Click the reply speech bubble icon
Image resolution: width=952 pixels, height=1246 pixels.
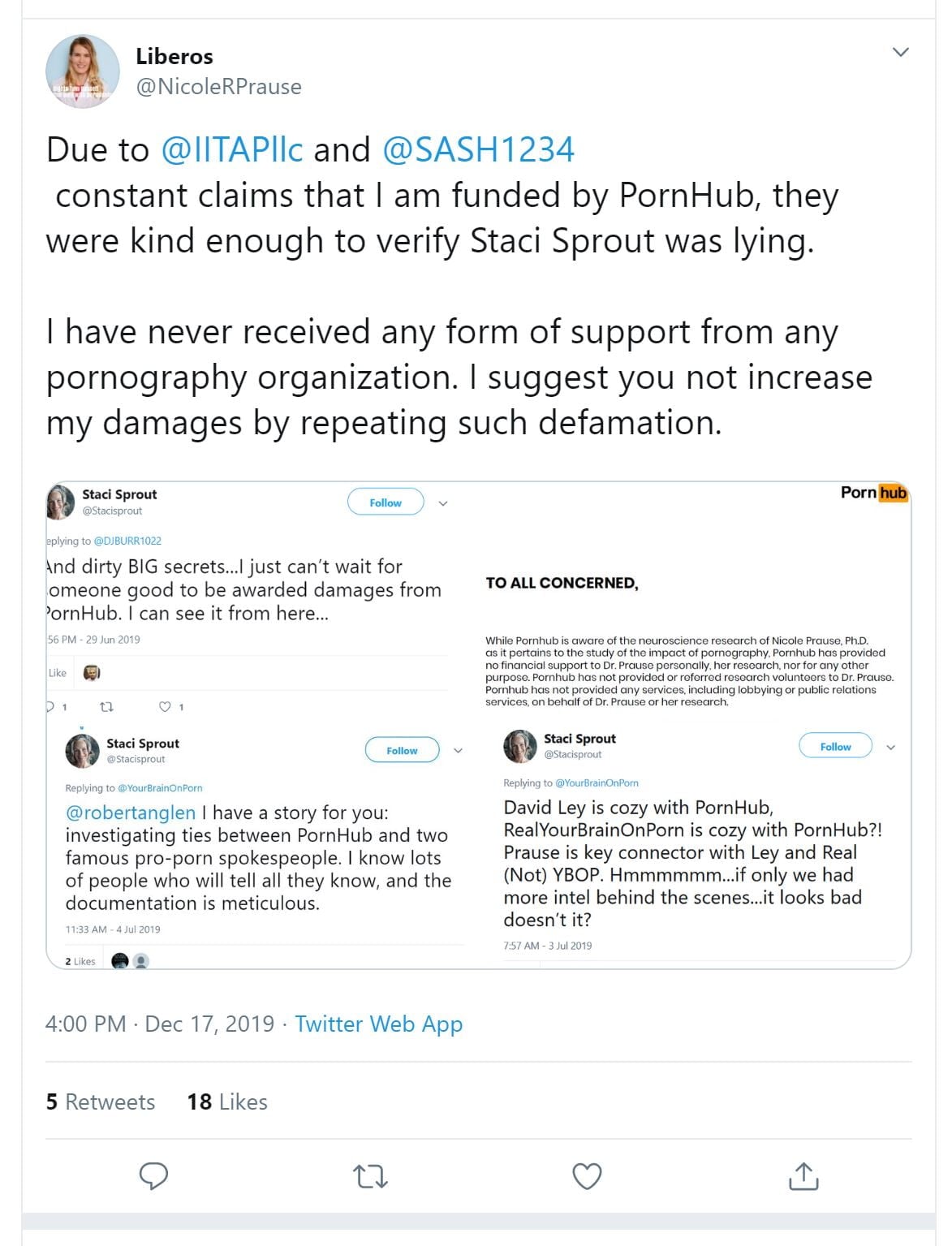pyautogui.click(x=153, y=1175)
